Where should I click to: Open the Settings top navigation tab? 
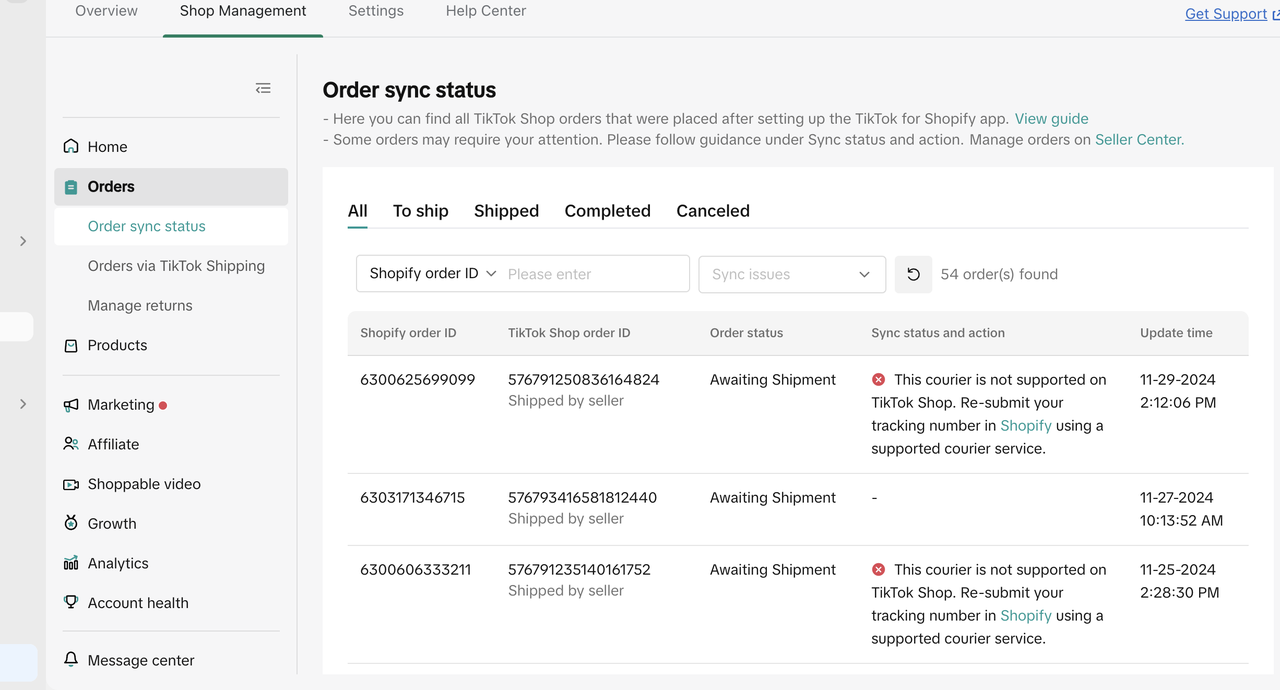(x=376, y=11)
